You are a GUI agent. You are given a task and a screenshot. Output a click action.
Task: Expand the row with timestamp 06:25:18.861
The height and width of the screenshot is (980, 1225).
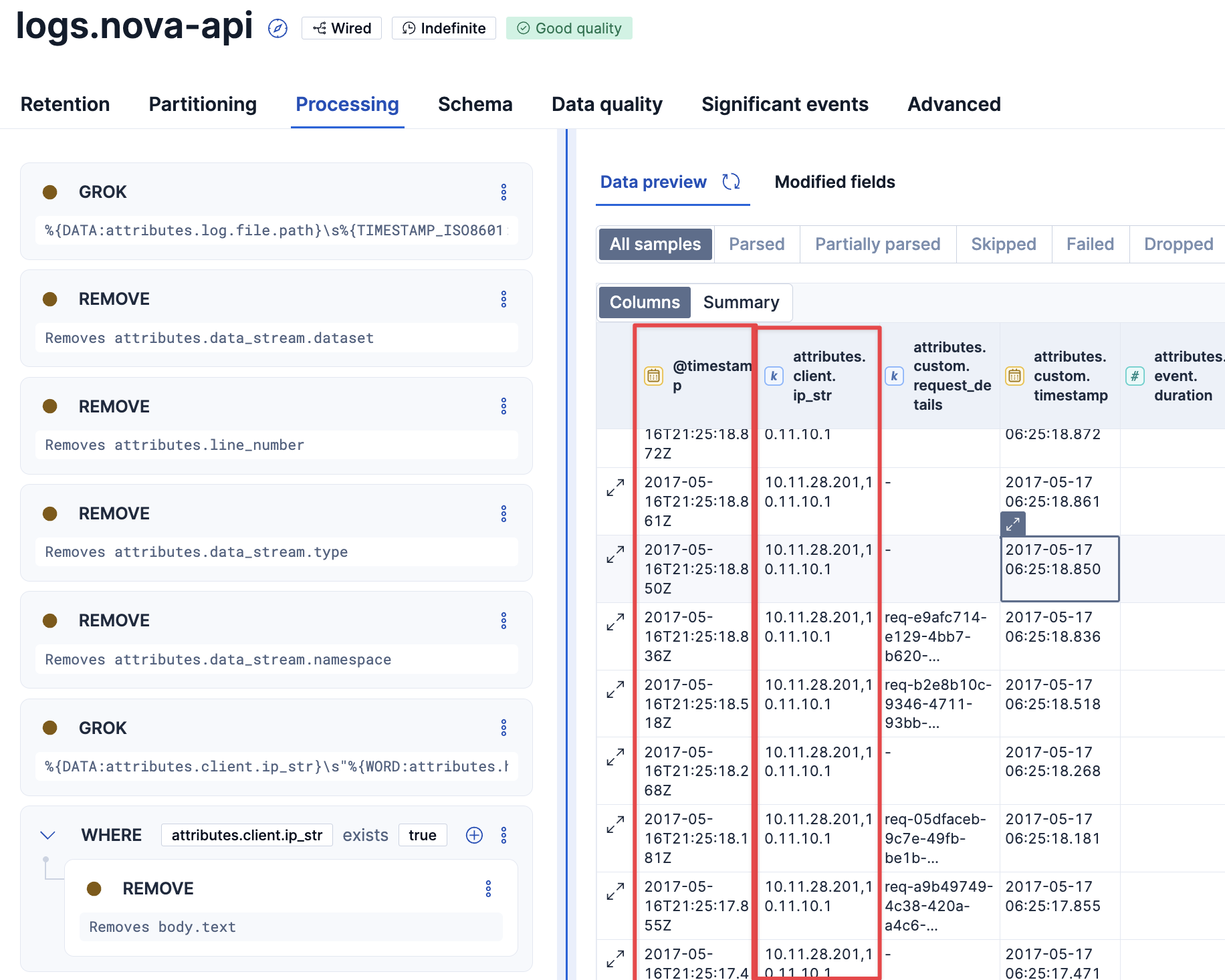pos(615,487)
